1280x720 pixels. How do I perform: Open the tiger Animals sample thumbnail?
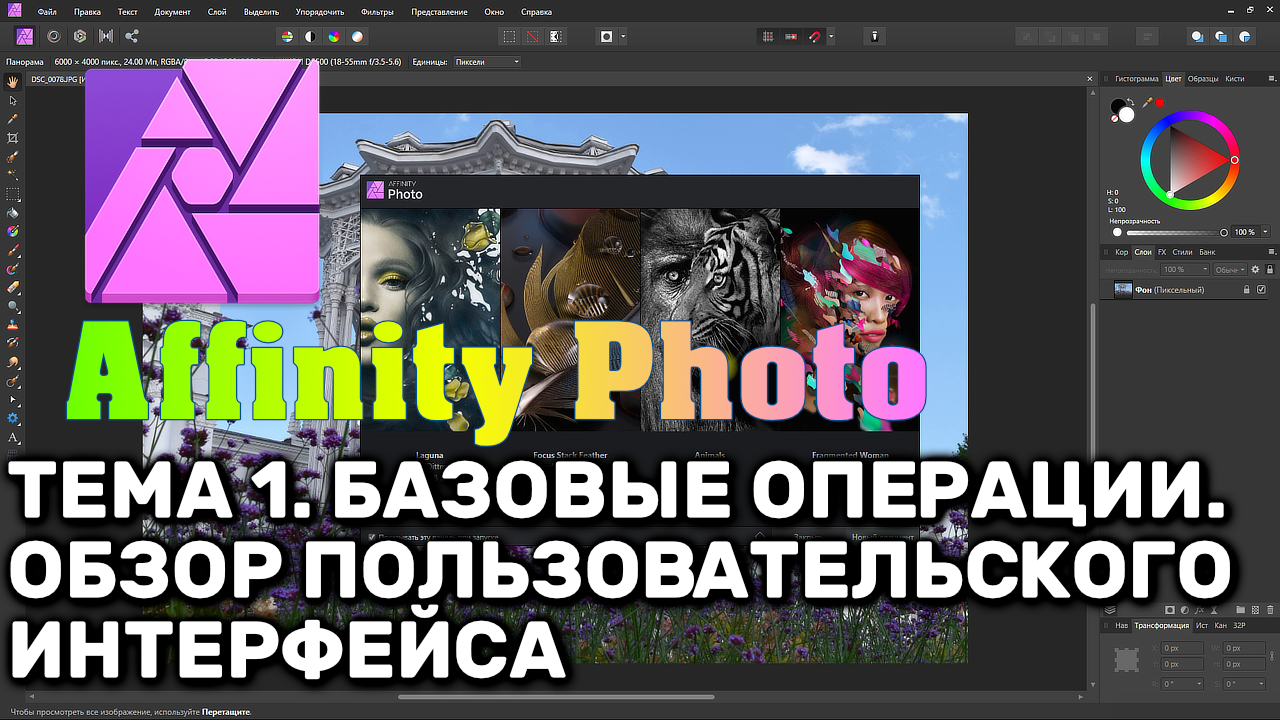[x=710, y=319]
